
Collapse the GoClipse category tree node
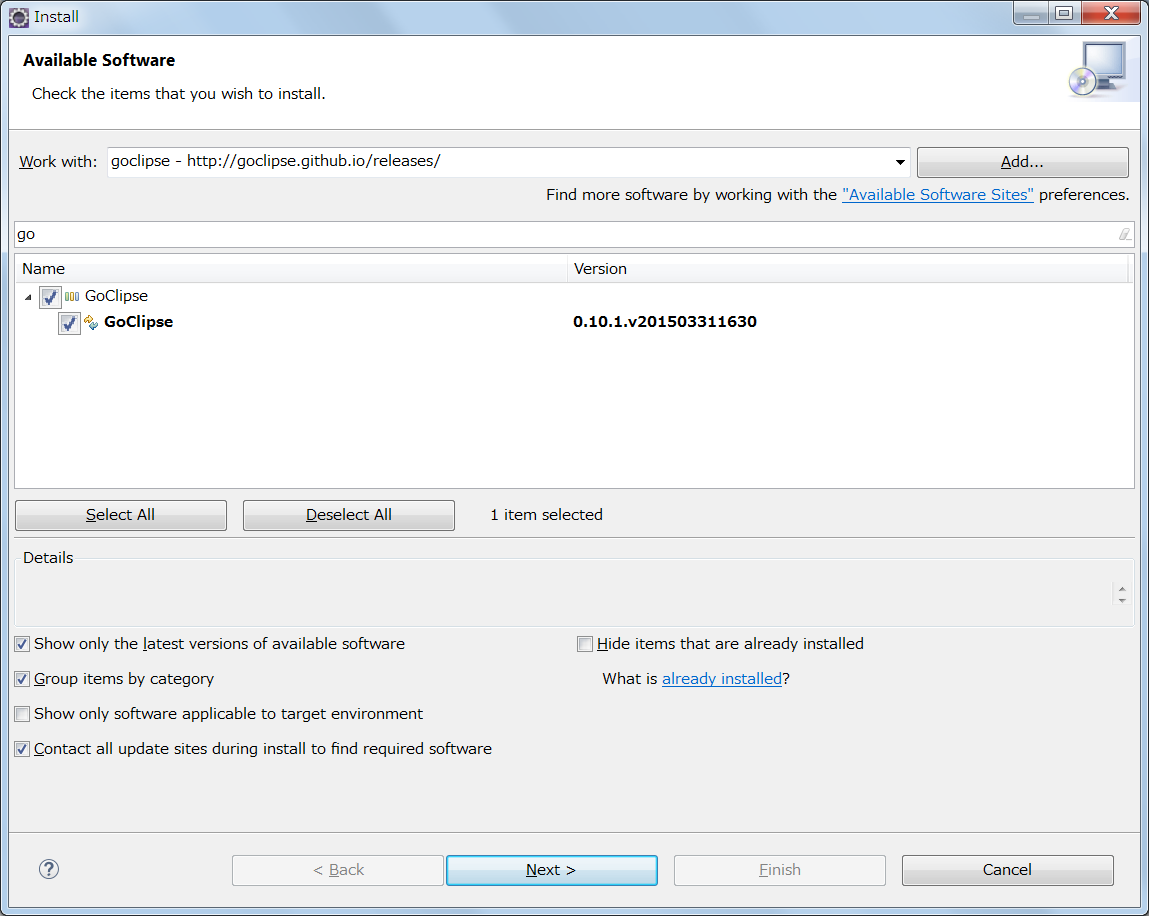(27, 296)
